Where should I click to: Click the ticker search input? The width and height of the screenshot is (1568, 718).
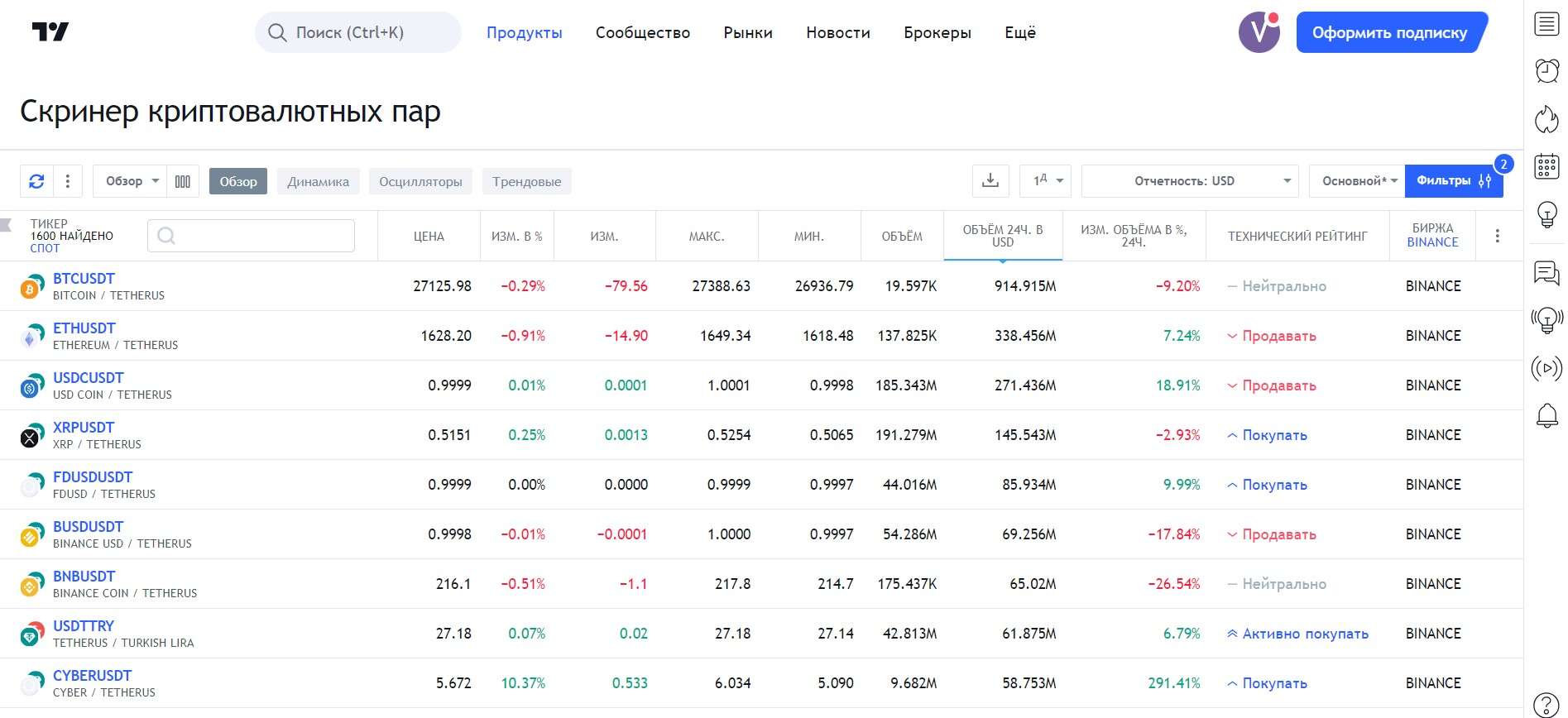[251, 236]
